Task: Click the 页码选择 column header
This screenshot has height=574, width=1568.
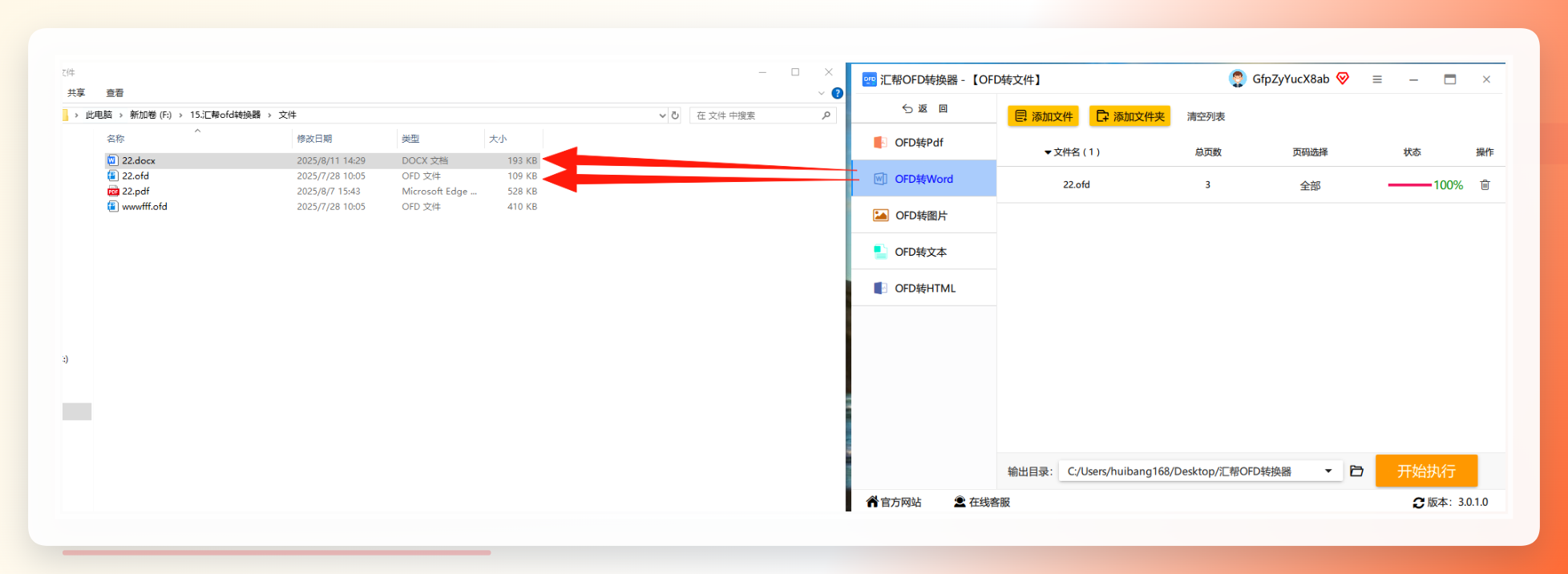Action: [x=1310, y=152]
